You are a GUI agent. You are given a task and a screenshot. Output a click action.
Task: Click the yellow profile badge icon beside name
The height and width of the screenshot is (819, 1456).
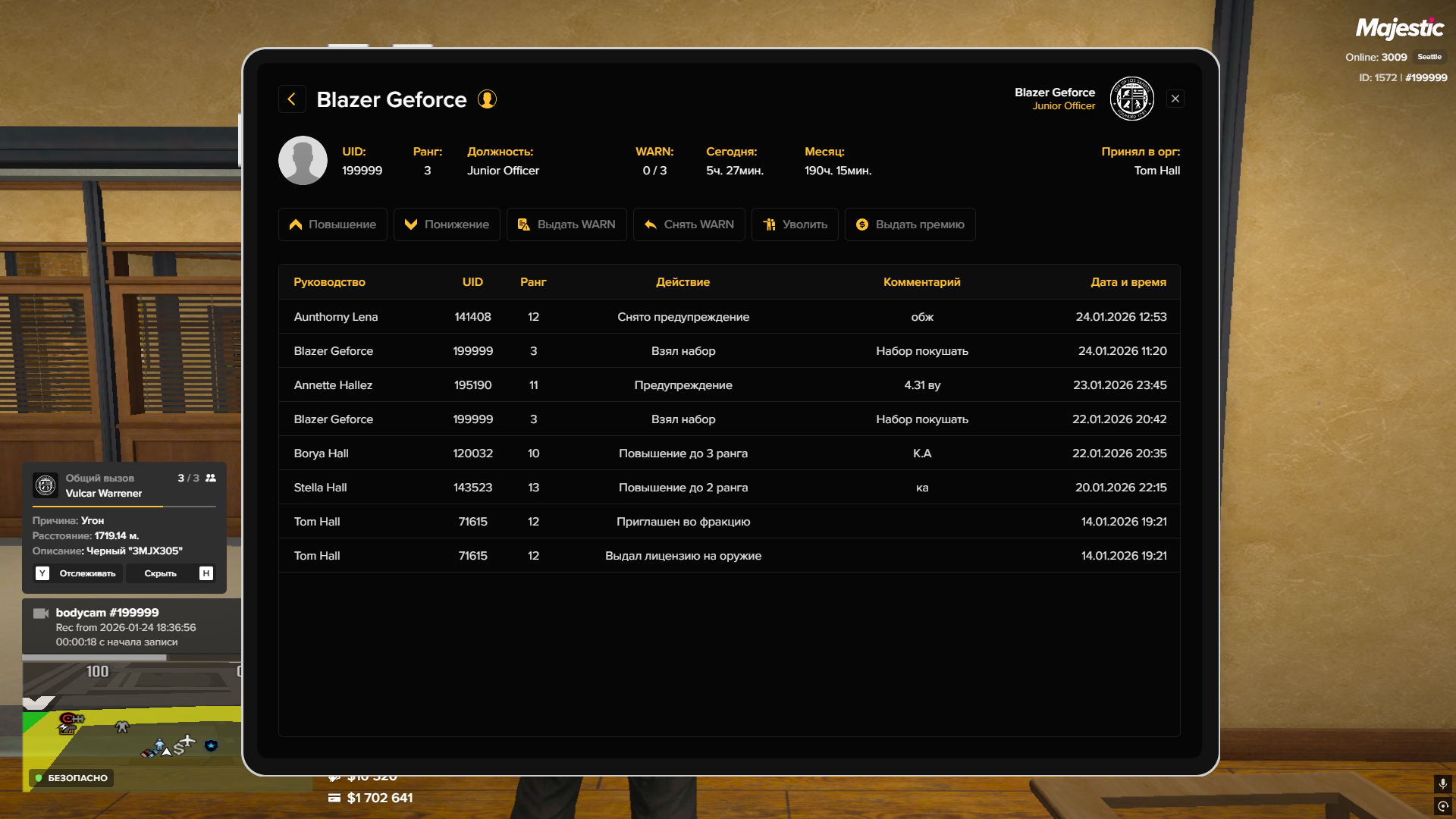[x=487, y=99]
